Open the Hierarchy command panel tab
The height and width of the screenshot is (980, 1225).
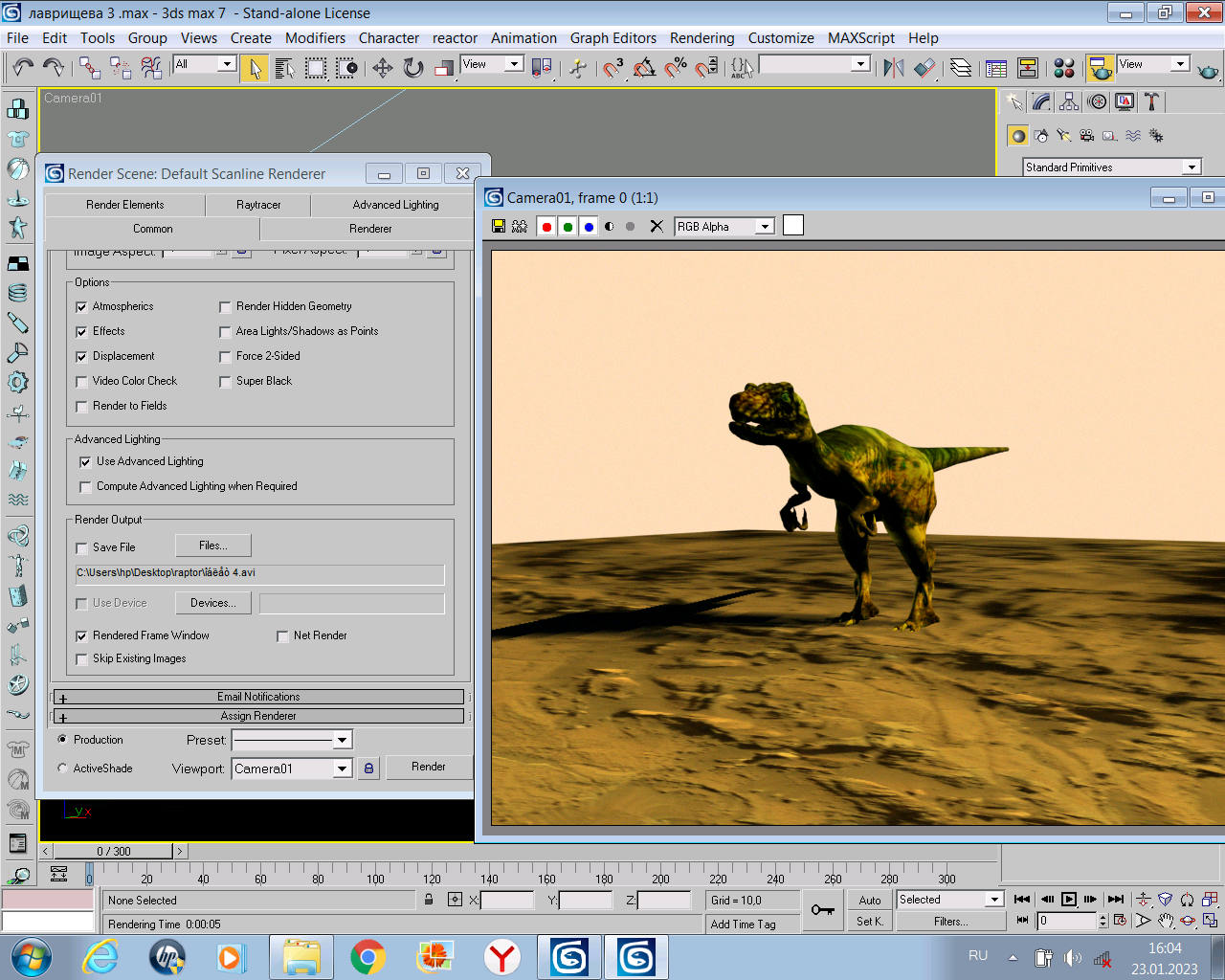pos(1070,101)
